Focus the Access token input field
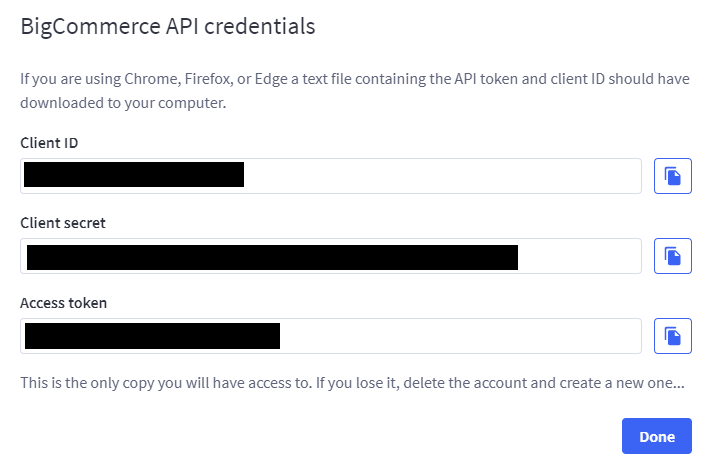 coord(331,336)
